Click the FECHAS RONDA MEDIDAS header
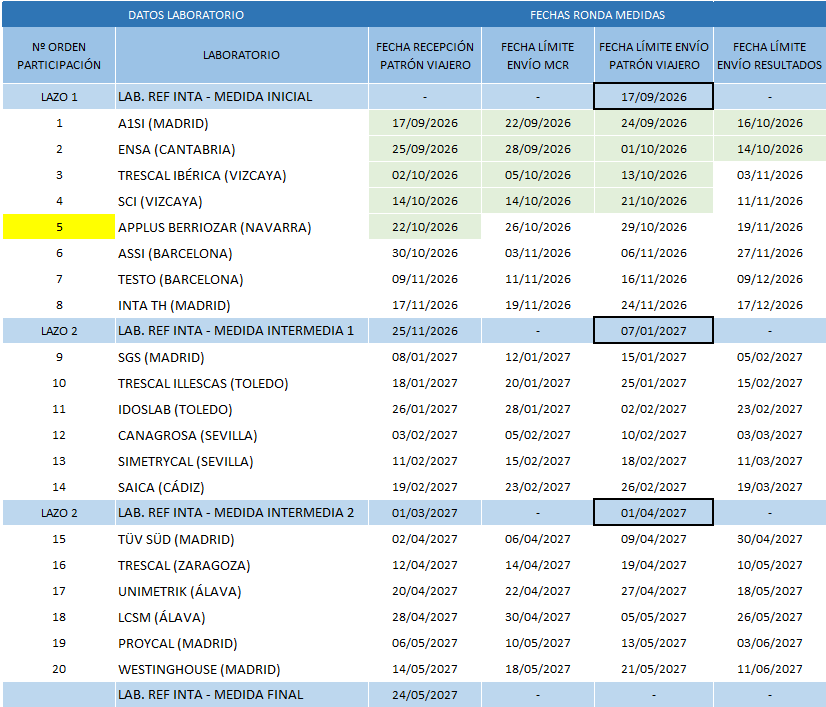The width and height of the screenshot is (826, 707). coord(597,15)
